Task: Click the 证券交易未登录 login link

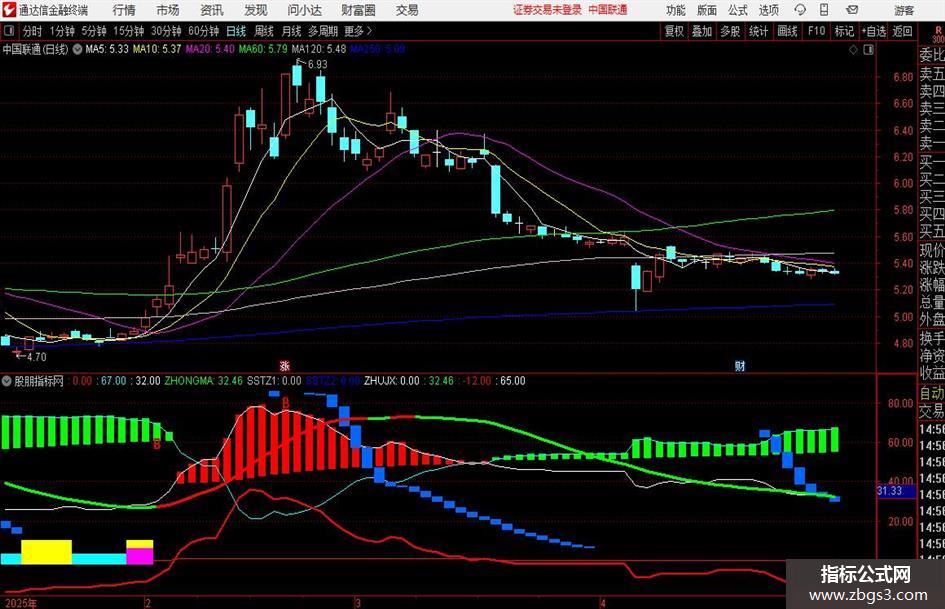Action: (x=548, y=10)
